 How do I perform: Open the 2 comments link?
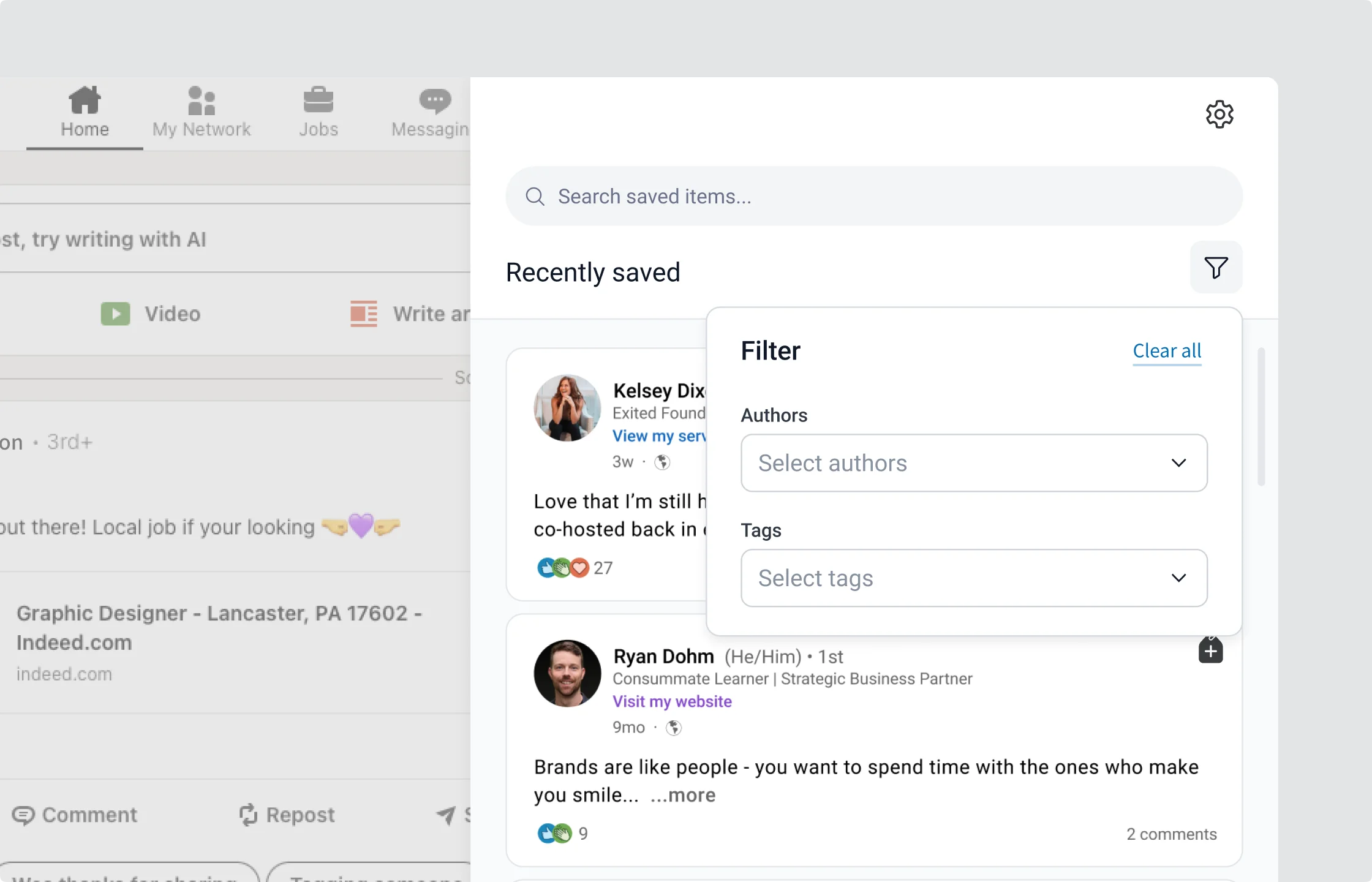click(1171, 834)
